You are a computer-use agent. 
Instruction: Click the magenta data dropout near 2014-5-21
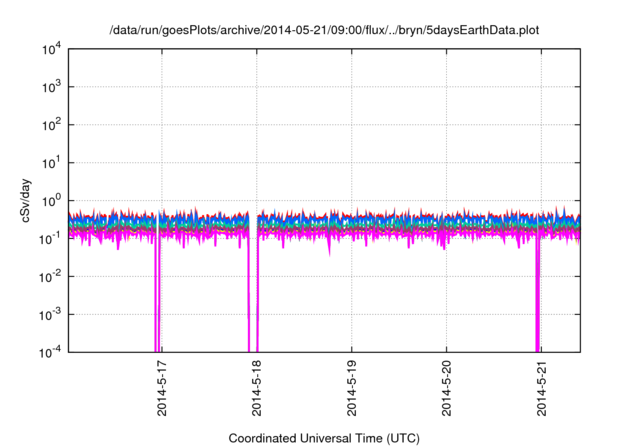click(538, 294)
